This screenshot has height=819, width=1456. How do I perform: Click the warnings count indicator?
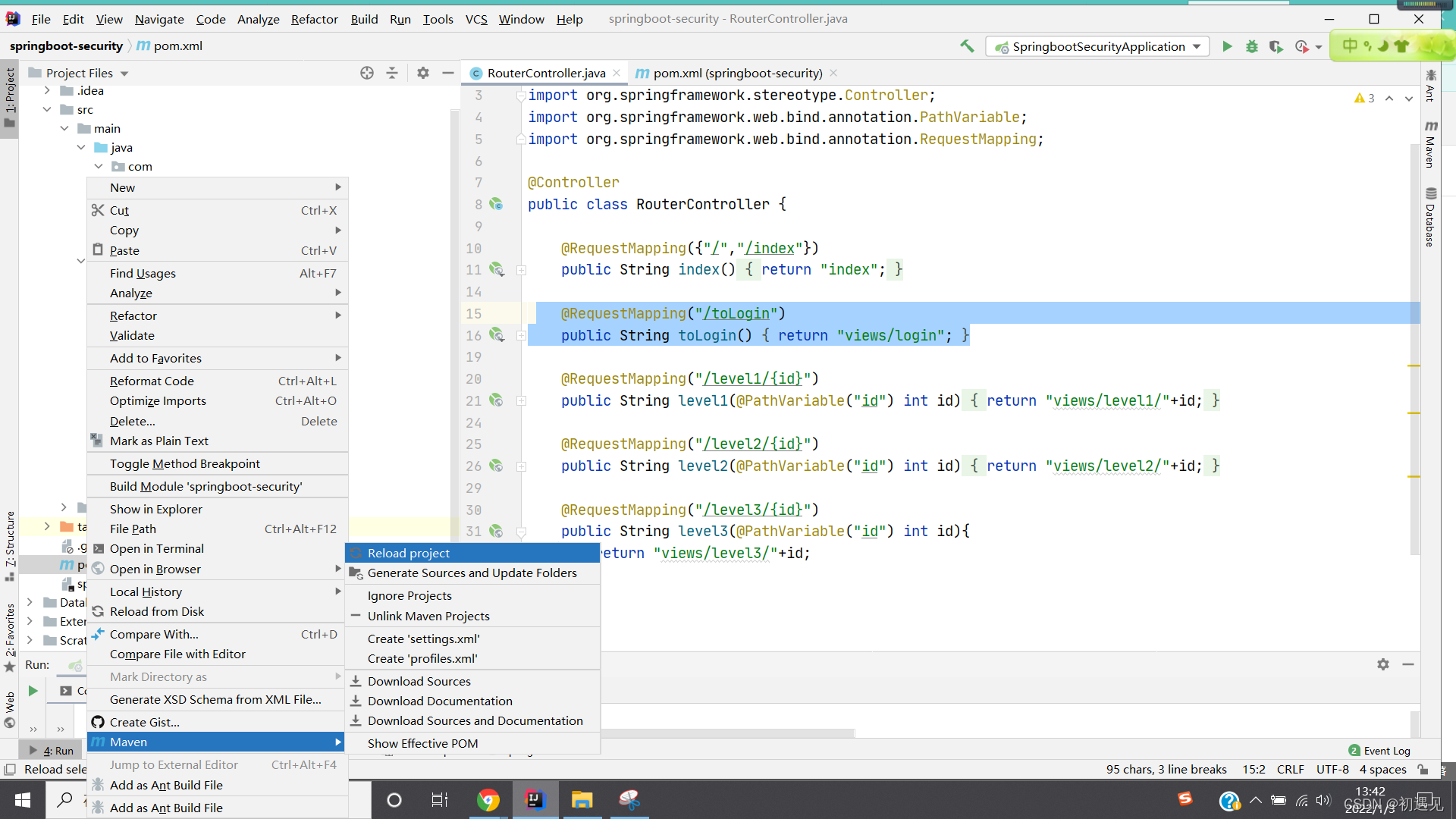coord(1364,99)
